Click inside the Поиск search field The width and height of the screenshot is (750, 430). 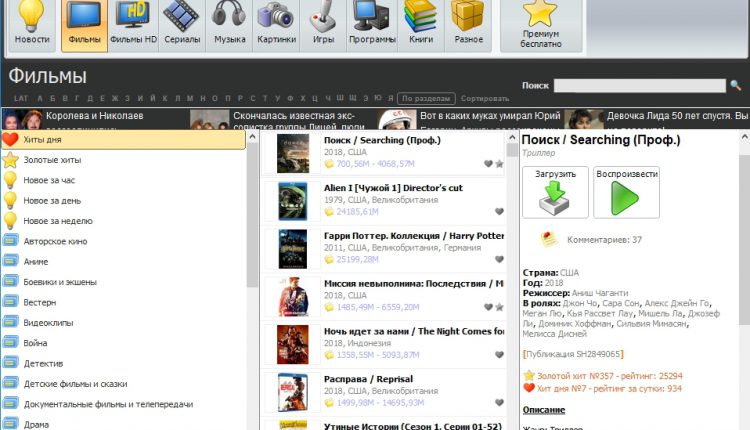tap(640, 86)
